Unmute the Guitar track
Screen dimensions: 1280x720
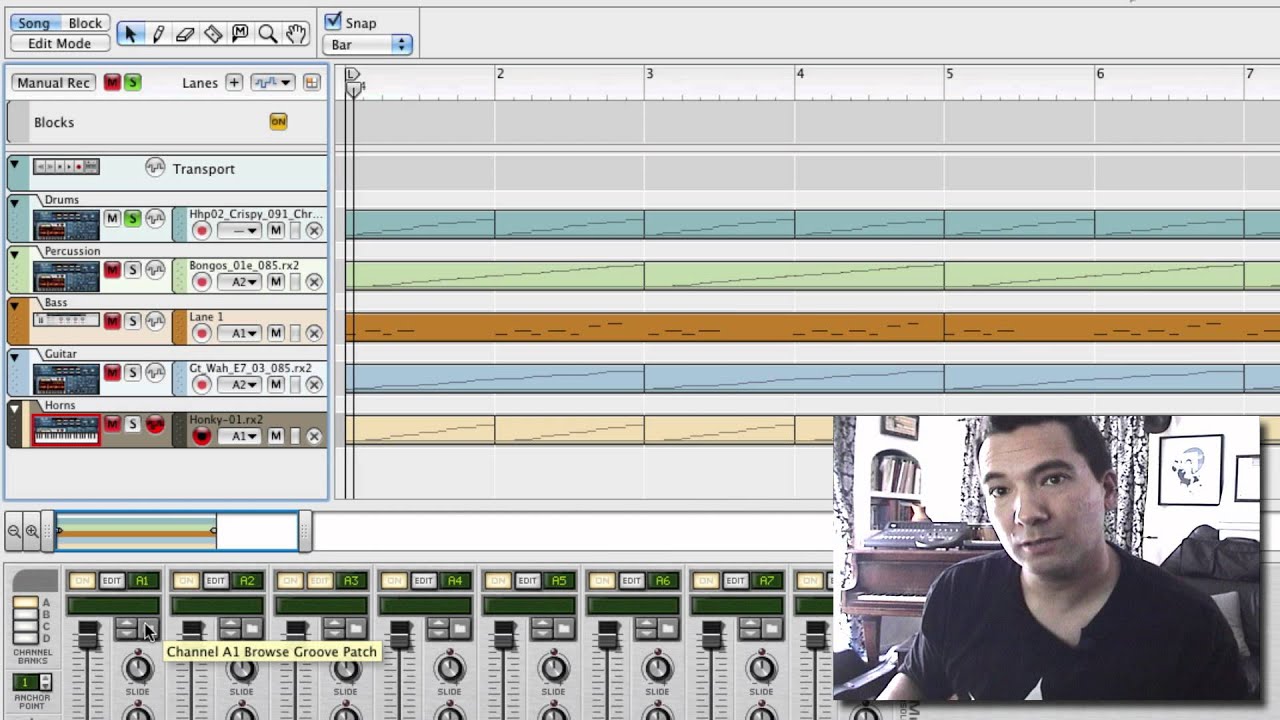(112, 372)
